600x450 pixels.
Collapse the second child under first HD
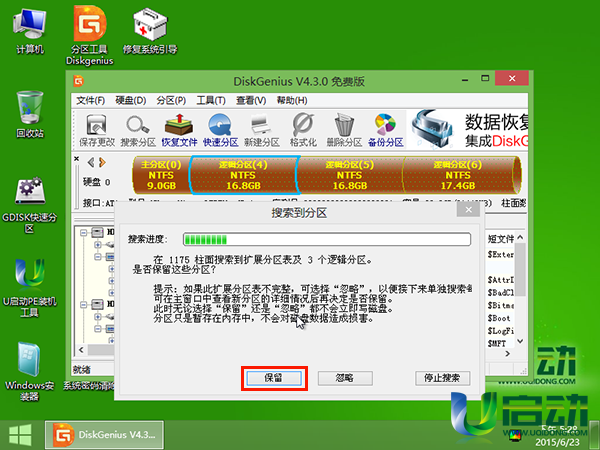point(98,257)
